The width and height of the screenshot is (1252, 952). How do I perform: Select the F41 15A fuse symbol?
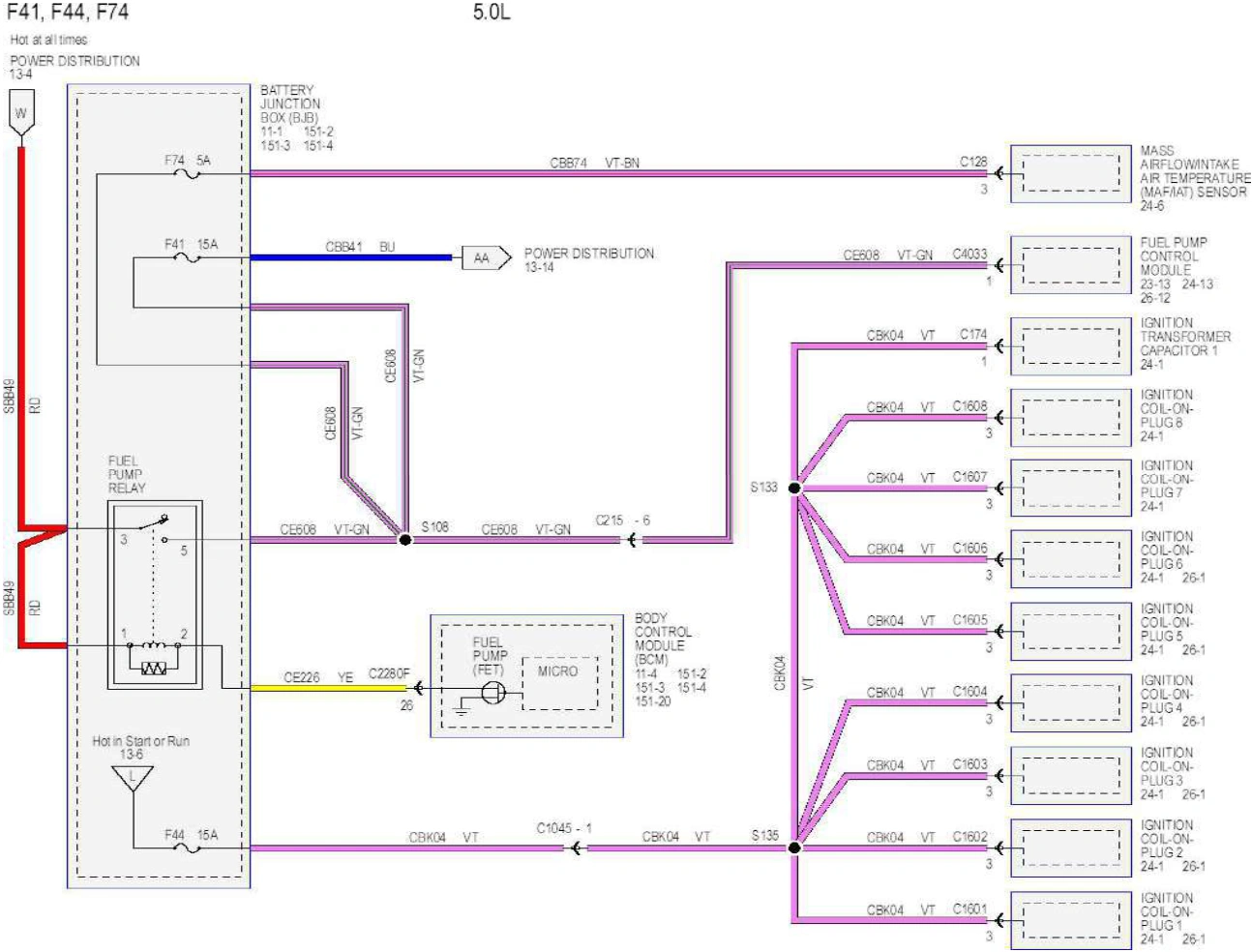[x=186, y=258]
